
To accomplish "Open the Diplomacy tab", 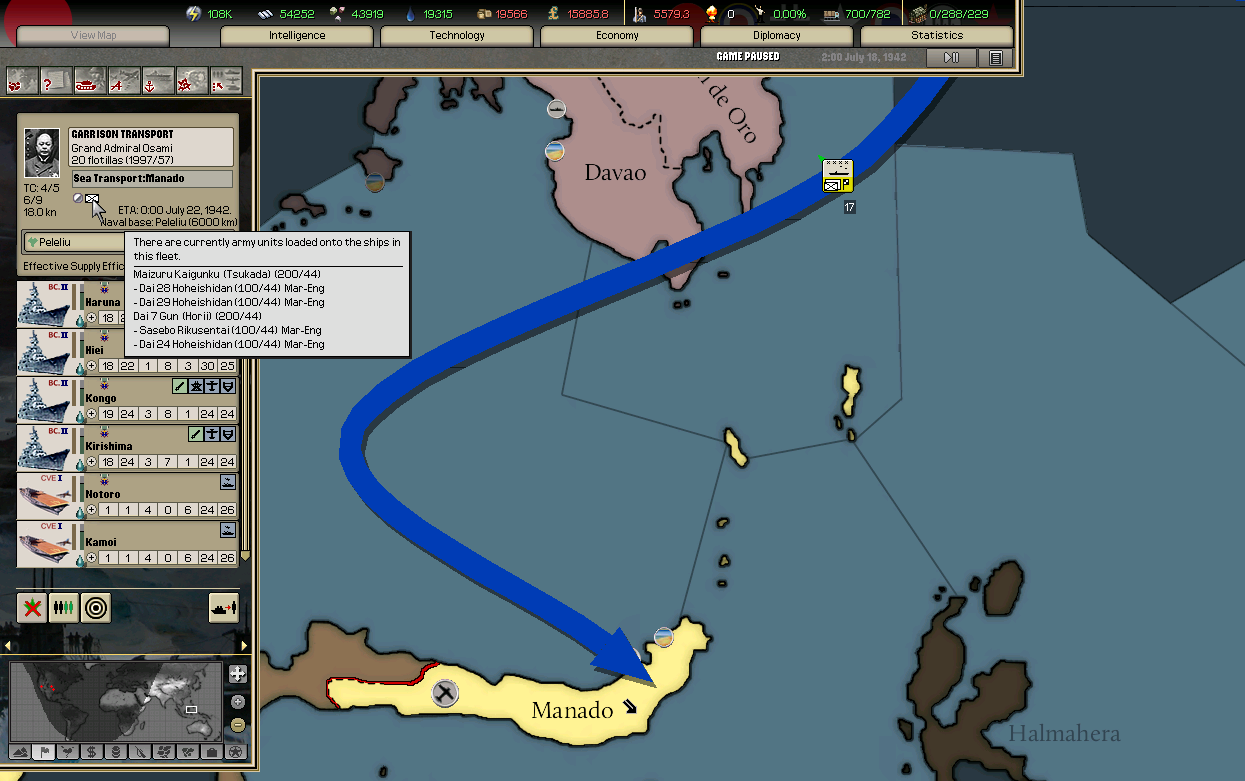I will tap(777, 36).
